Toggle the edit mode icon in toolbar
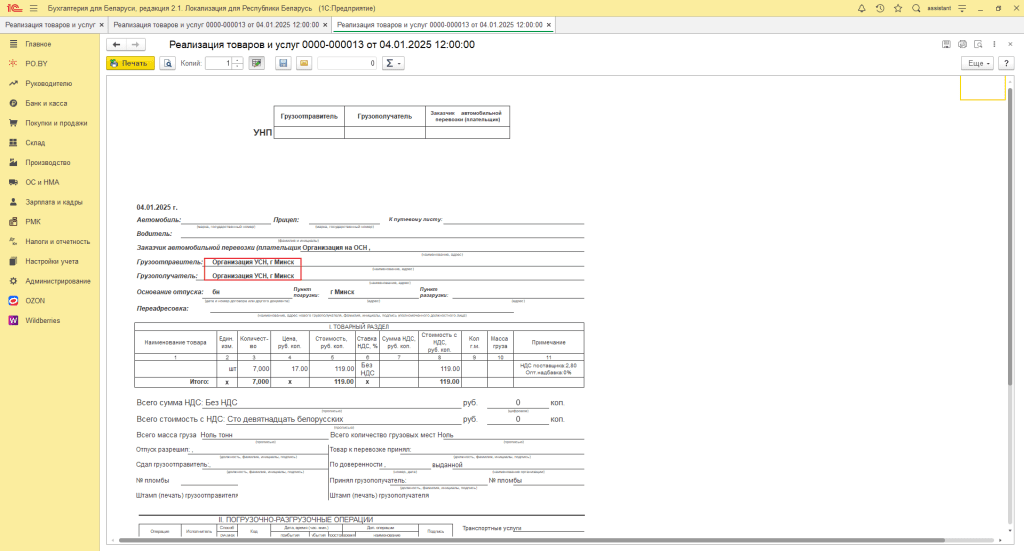 coord(257,63)
